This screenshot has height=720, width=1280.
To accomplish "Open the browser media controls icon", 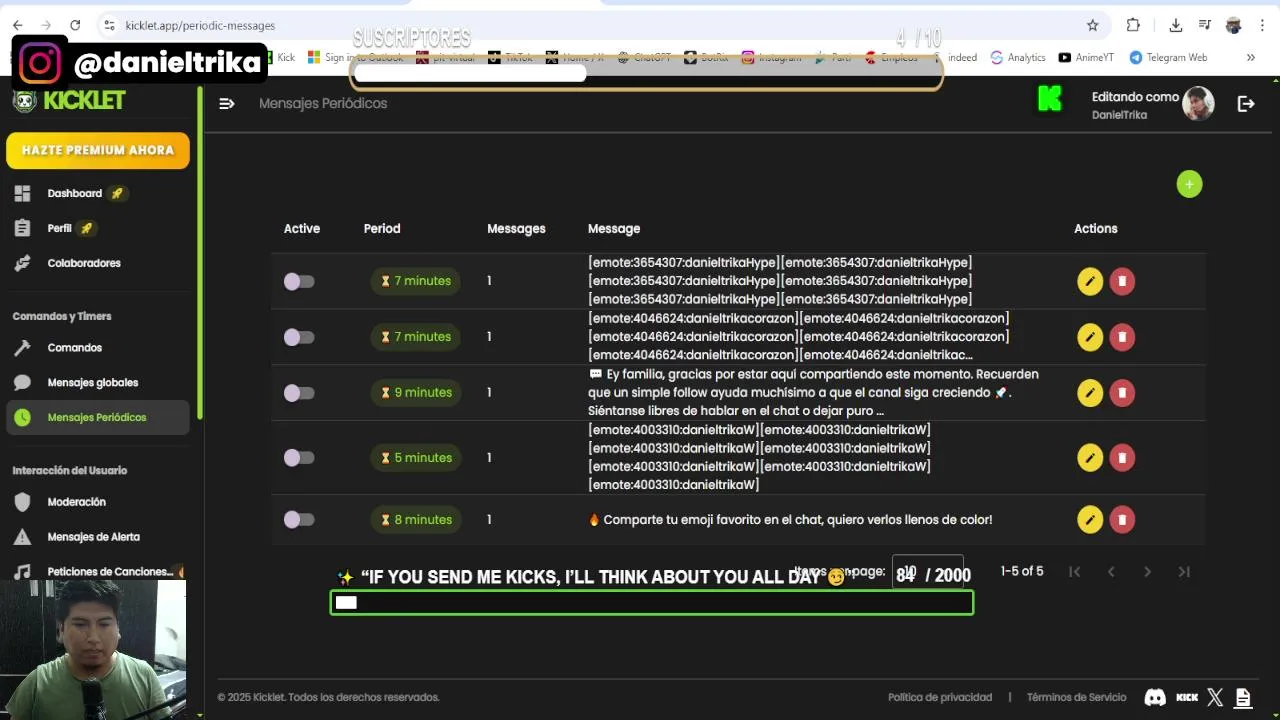I will [x=1204, y=25].
